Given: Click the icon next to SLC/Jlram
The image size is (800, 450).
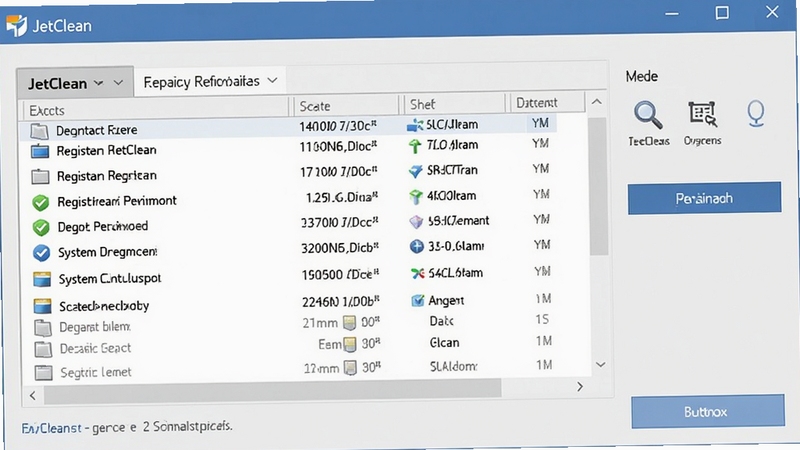Looking at the screenshot, I should (415, 125).
